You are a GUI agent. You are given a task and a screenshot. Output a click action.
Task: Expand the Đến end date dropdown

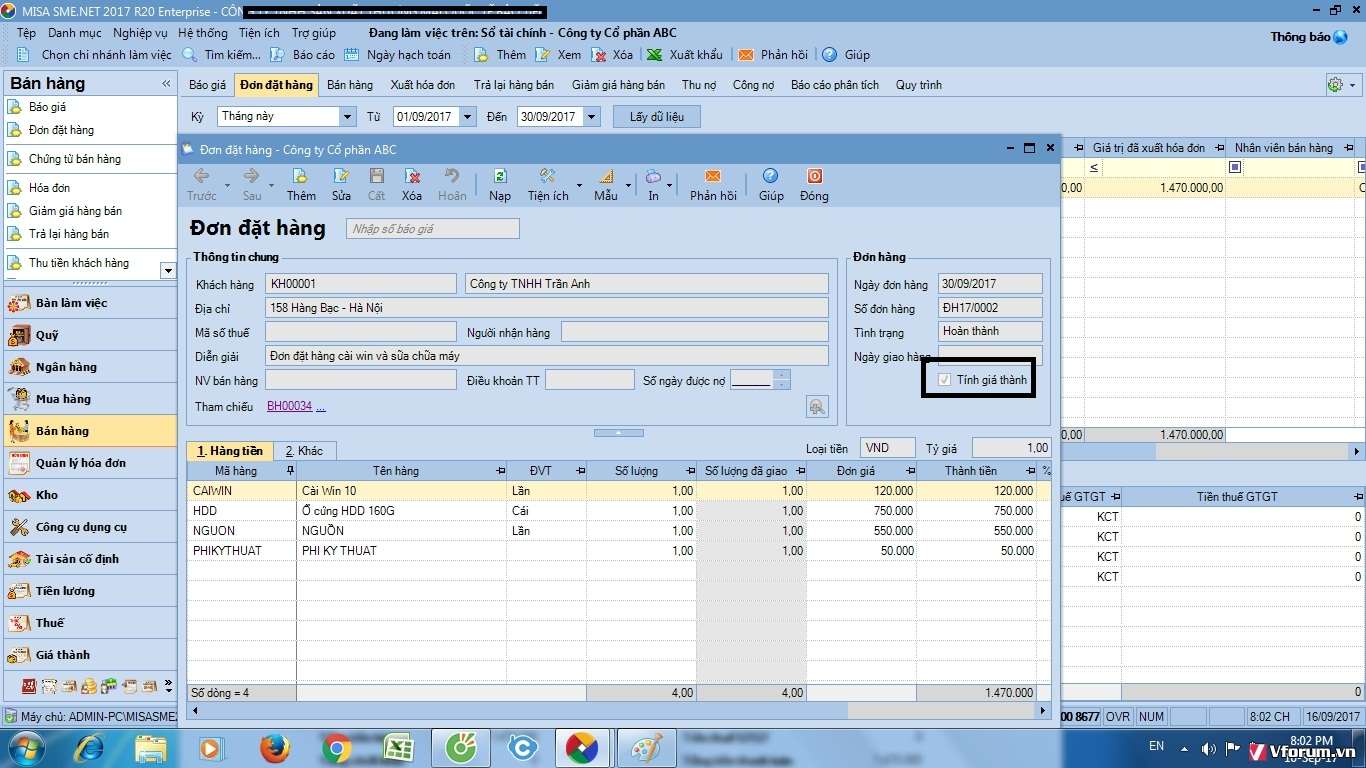pyautogui.click(x=591, y=117)
